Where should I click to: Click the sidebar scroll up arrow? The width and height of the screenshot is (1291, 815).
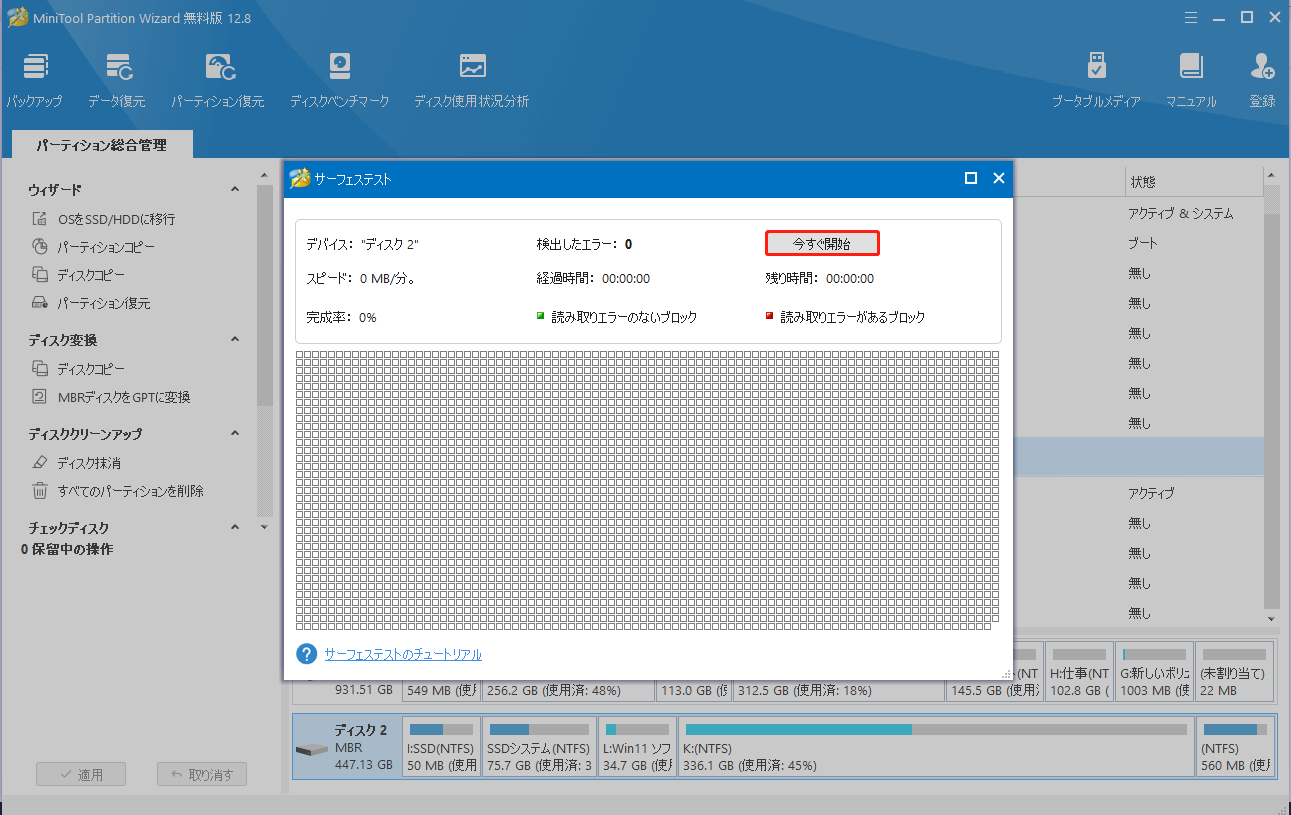(x=264, y=175)
